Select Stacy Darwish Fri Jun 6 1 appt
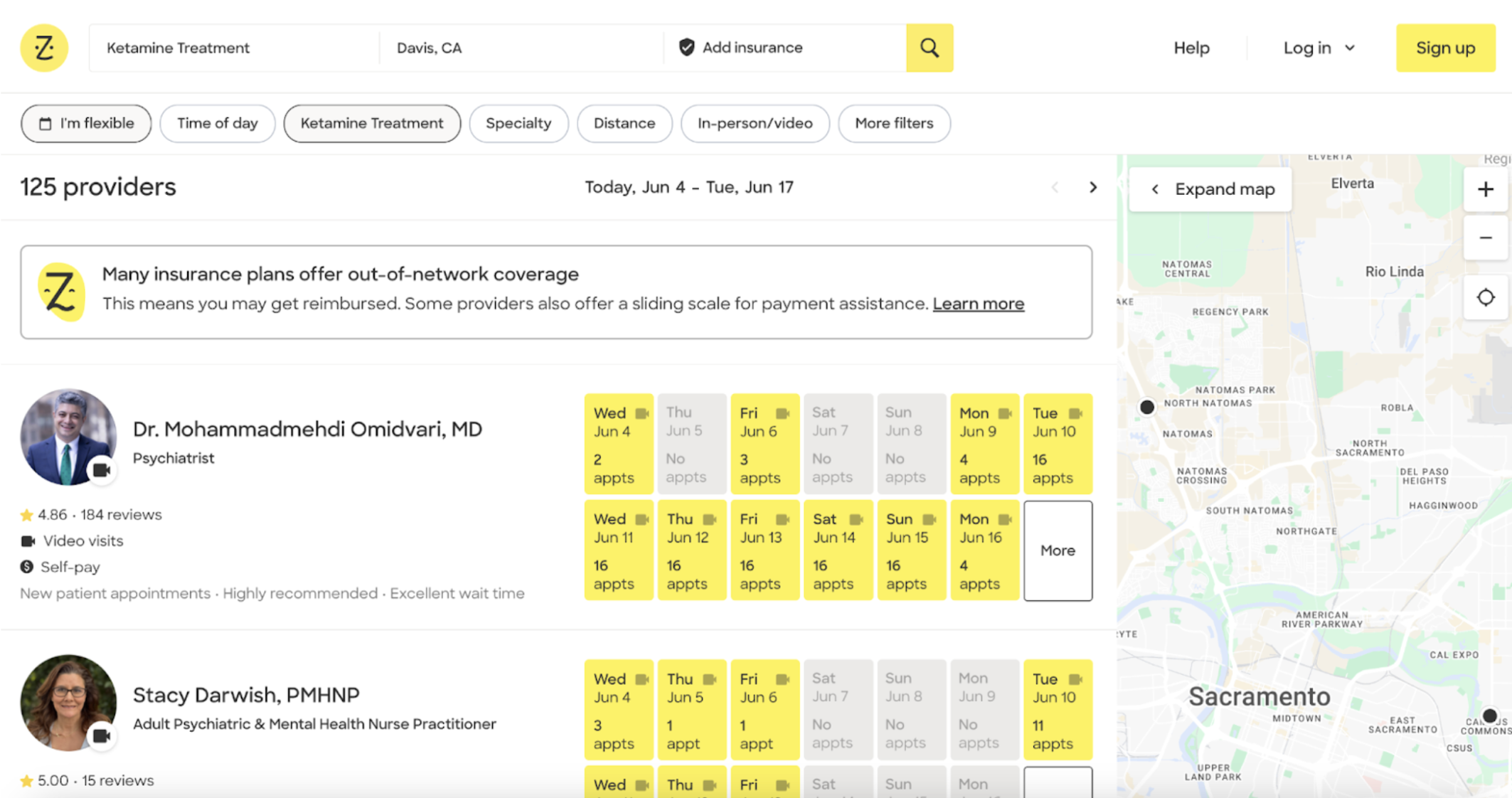This screenshot has width=1512, height=798. pos(765,710)
